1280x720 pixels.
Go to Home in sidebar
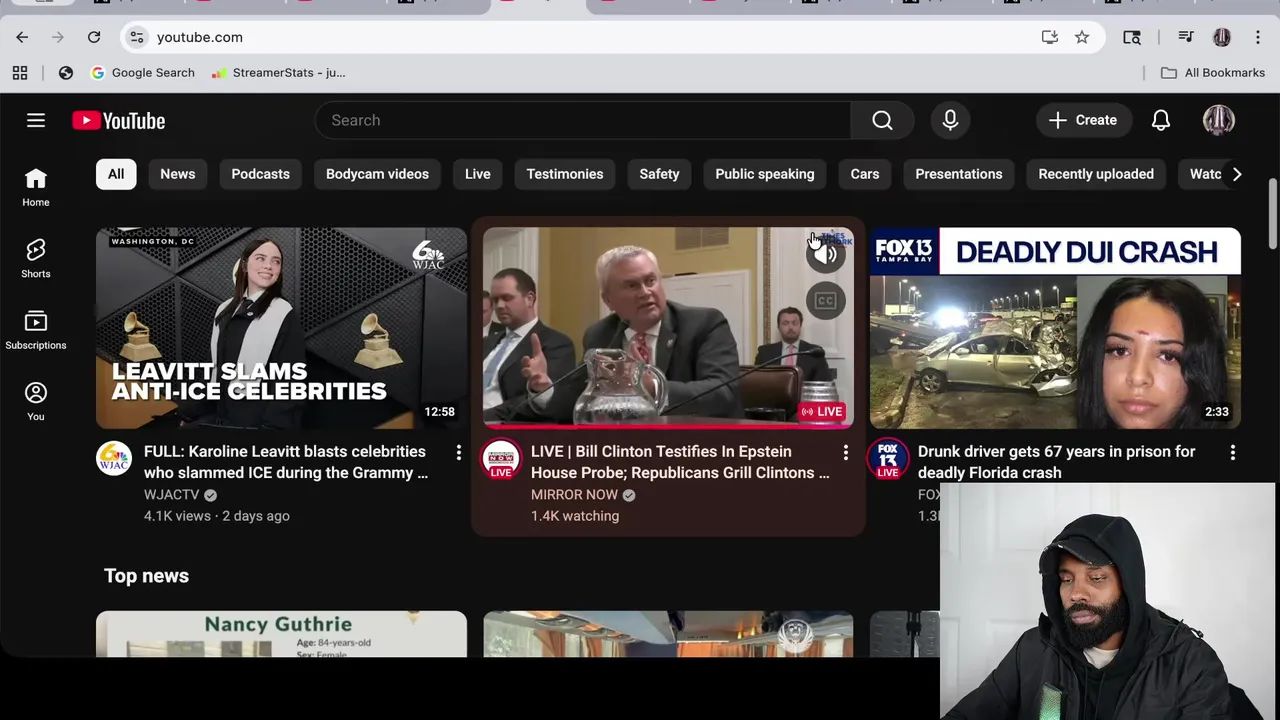(36, 187)
